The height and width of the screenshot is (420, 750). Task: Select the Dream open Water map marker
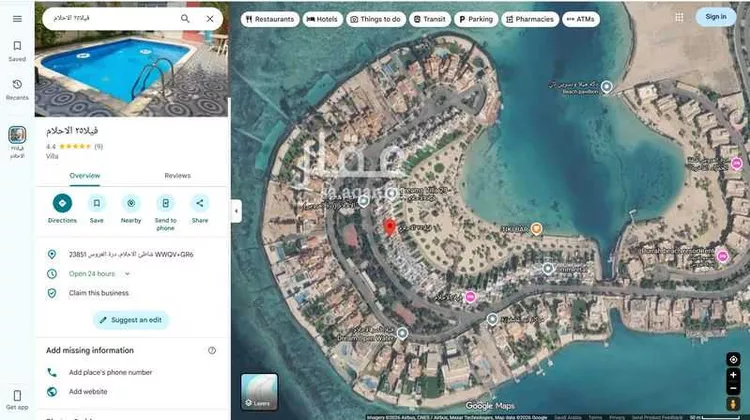(x=402, y=333)
